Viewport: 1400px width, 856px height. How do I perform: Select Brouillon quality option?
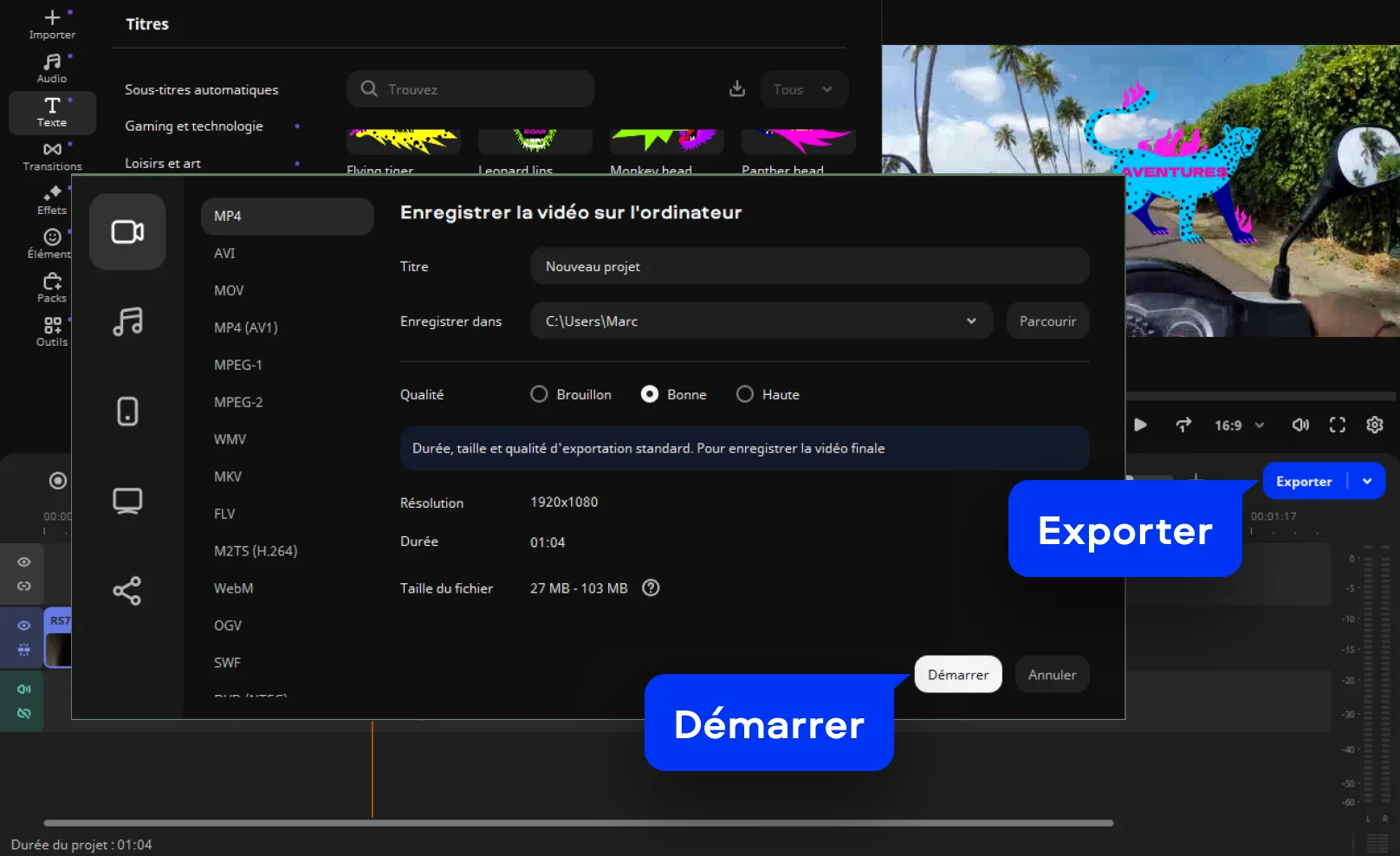(539, 394)
